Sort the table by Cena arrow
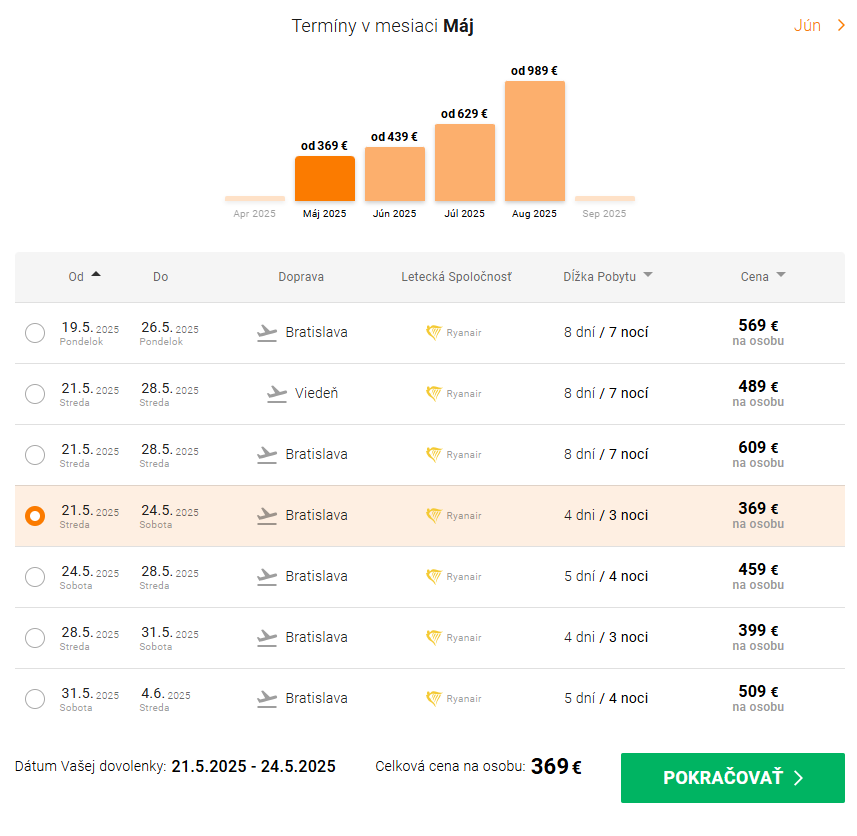 pyautogui.click(x=781, y=276)
